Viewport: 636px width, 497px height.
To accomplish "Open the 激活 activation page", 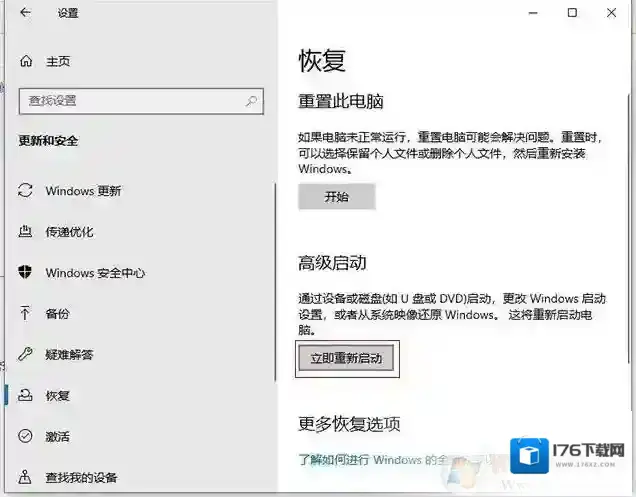I will click(x=57, y=437).
